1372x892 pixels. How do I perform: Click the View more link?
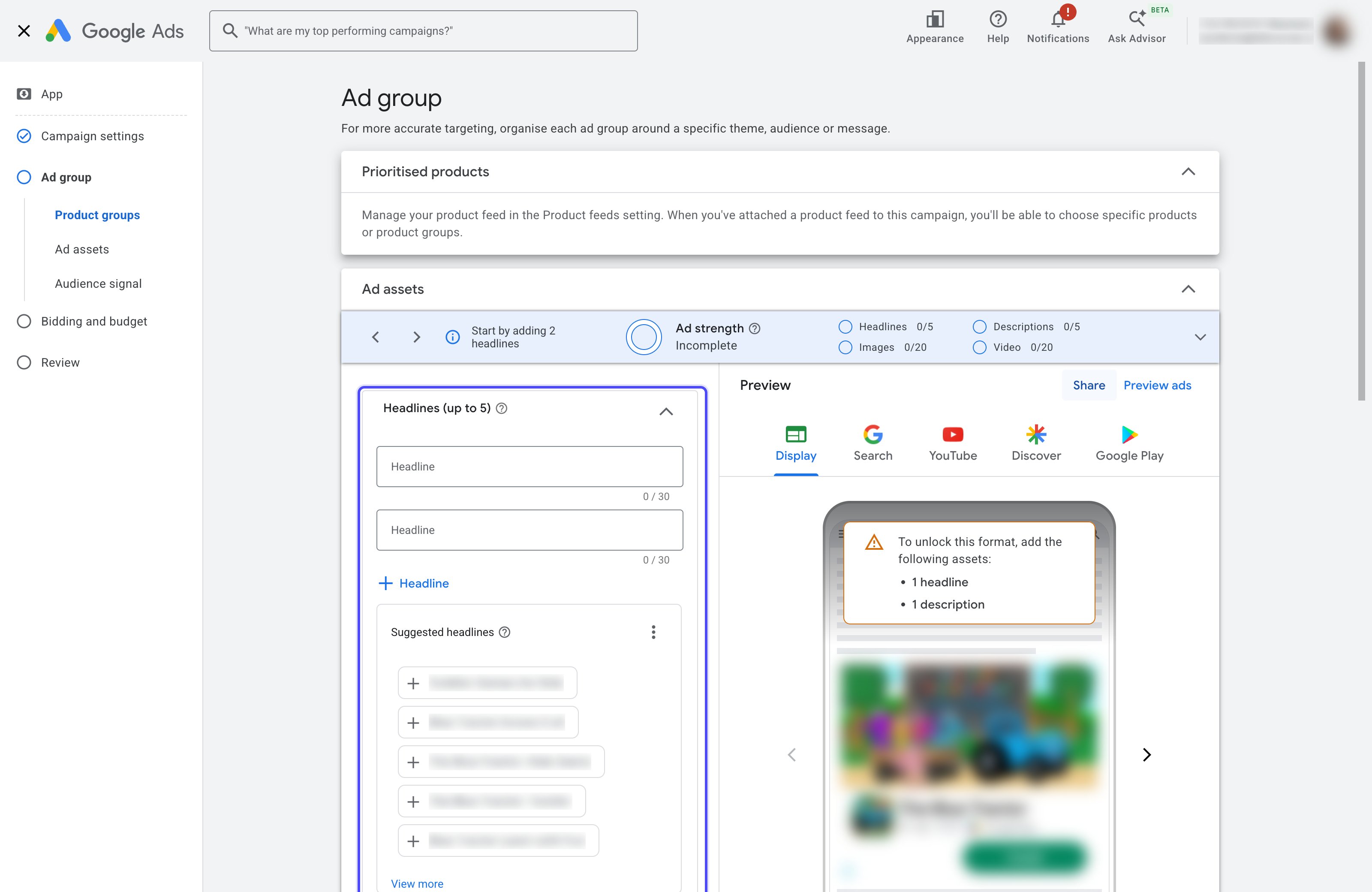[x=417, y=884]
